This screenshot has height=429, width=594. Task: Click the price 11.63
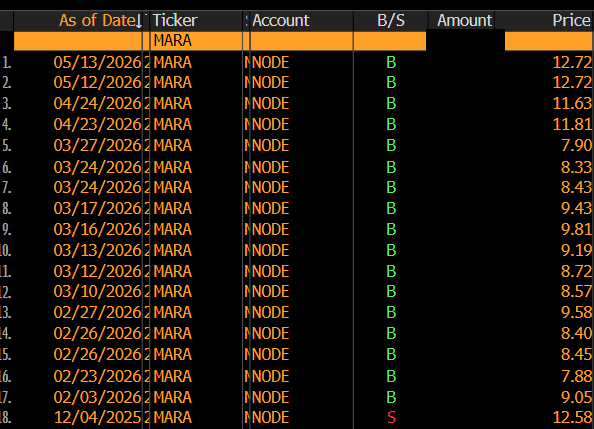572,103
